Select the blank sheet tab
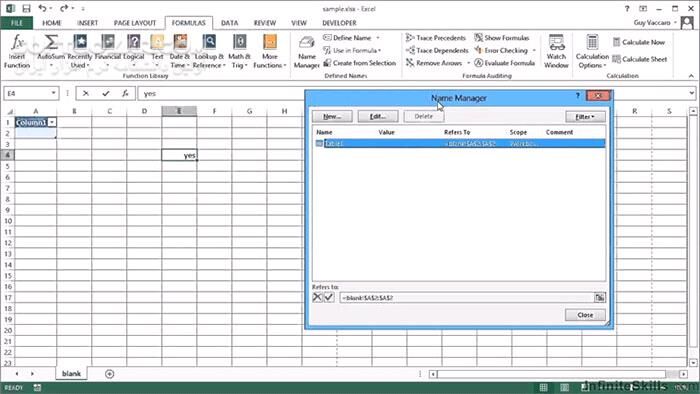Screen dimensions: 700x394 pyautogui.click(x=71, y=373)
